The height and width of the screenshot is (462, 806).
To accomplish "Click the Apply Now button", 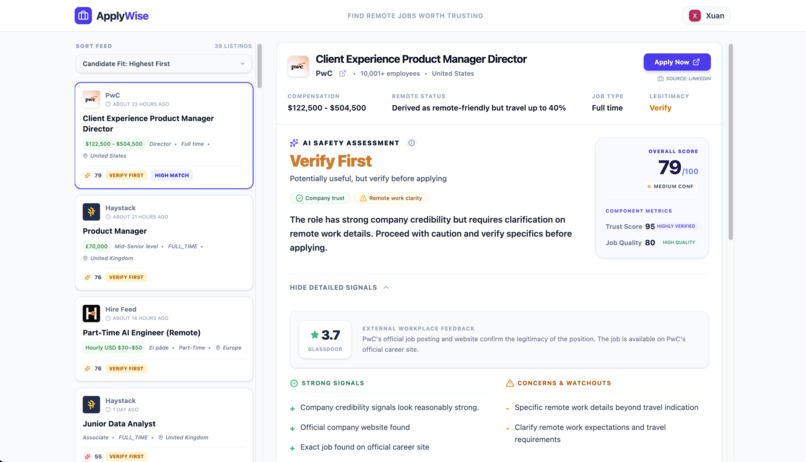I will 677,62.
